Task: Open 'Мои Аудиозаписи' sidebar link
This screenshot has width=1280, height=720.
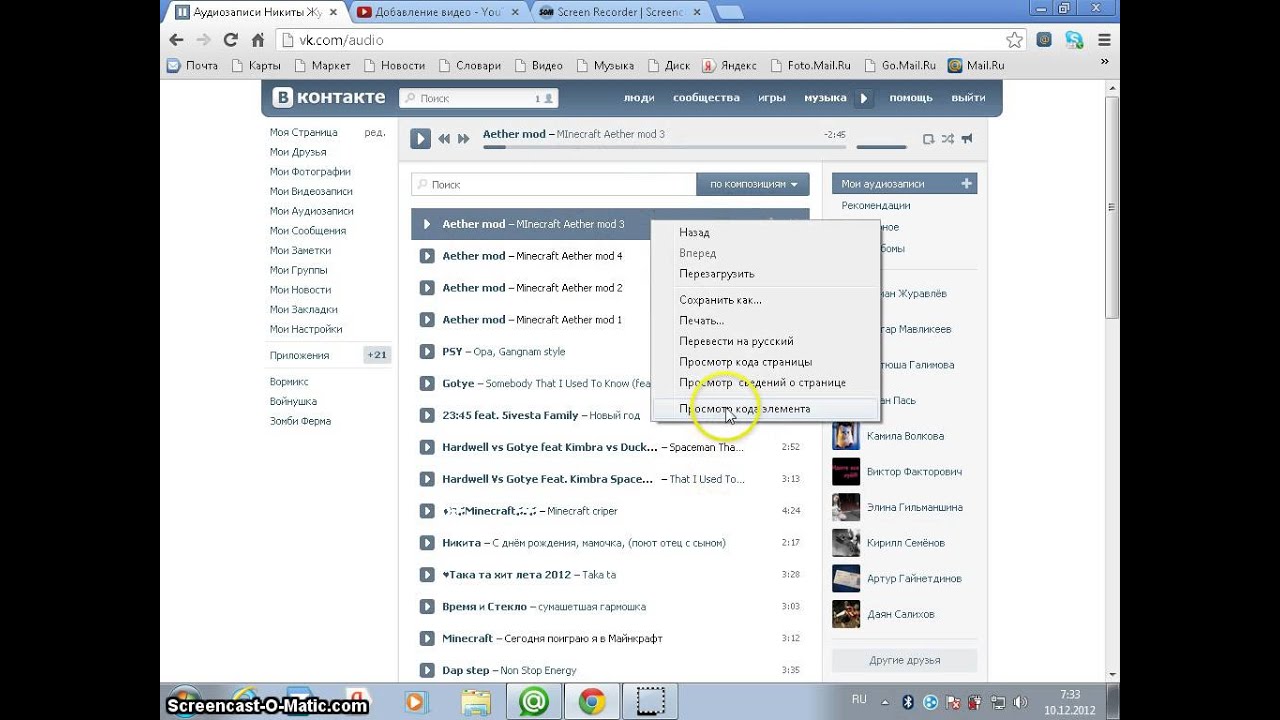Action: point(311,211)
